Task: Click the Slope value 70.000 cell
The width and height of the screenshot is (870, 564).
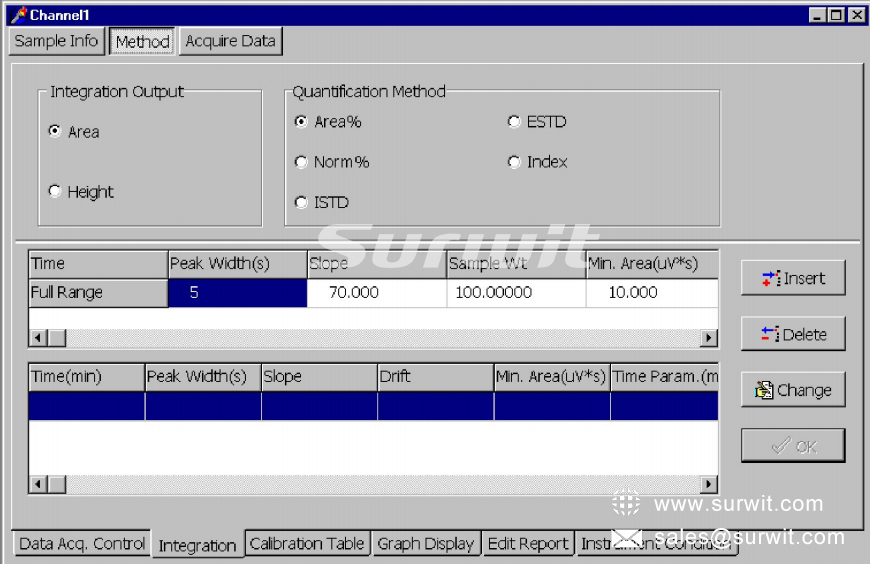Action: coord(376,293)
